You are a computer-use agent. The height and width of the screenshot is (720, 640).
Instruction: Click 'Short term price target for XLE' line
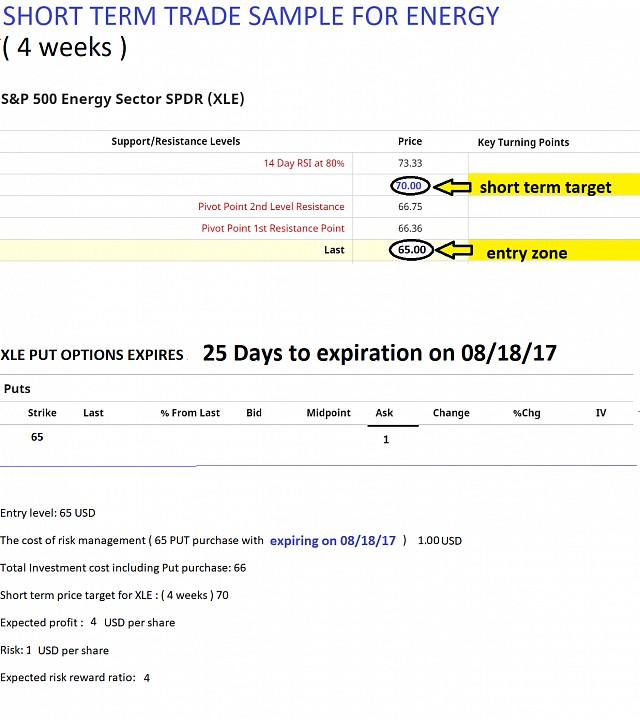point(114,595)
